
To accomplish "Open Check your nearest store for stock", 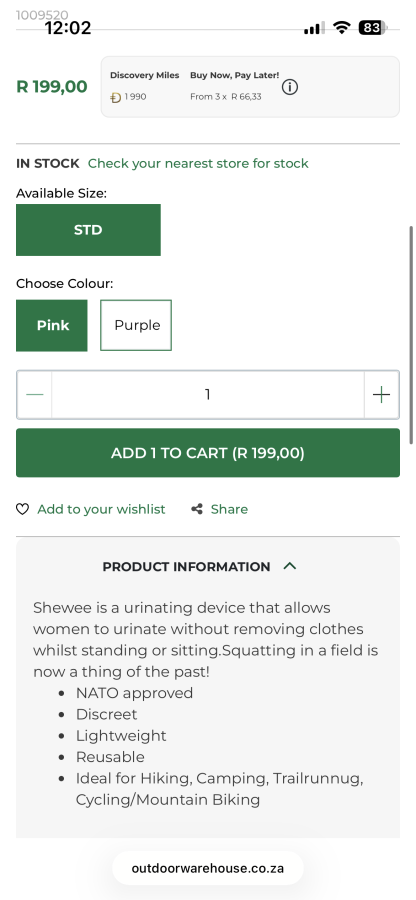I will click(x=198, y=164).
